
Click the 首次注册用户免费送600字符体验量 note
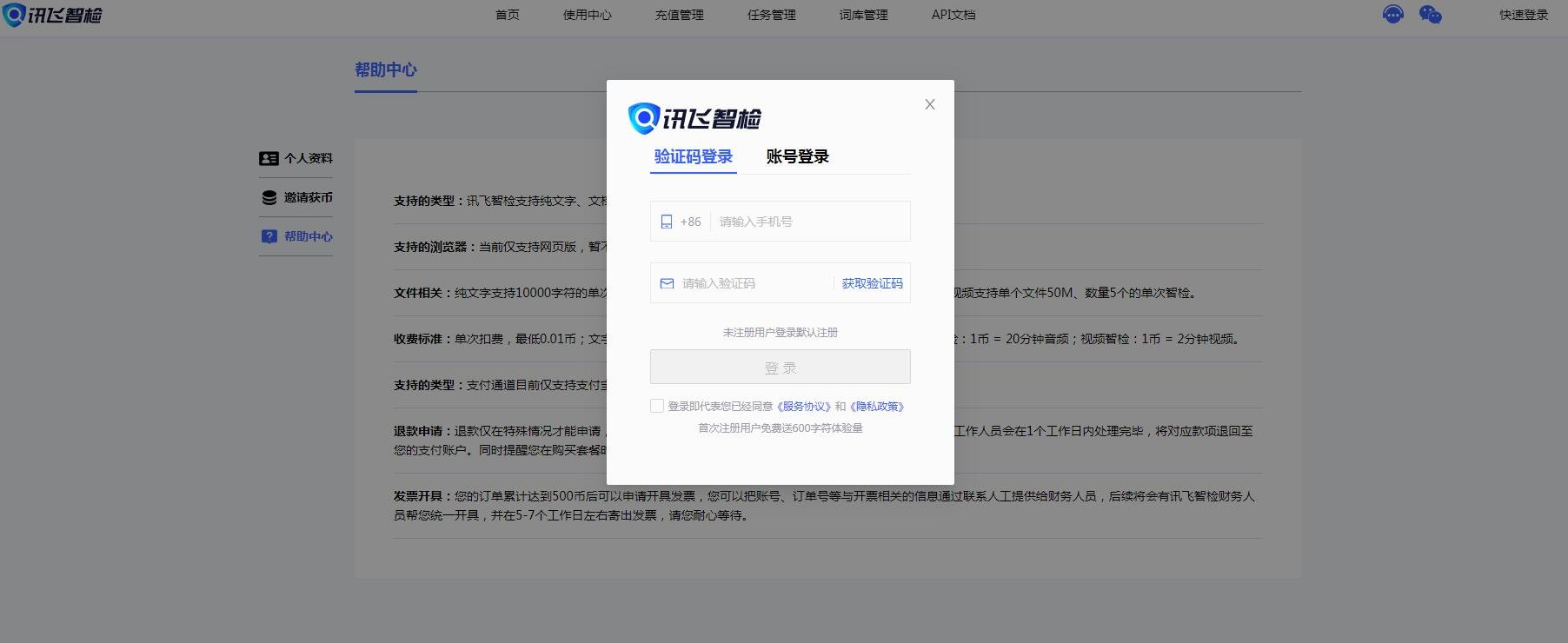781,428
